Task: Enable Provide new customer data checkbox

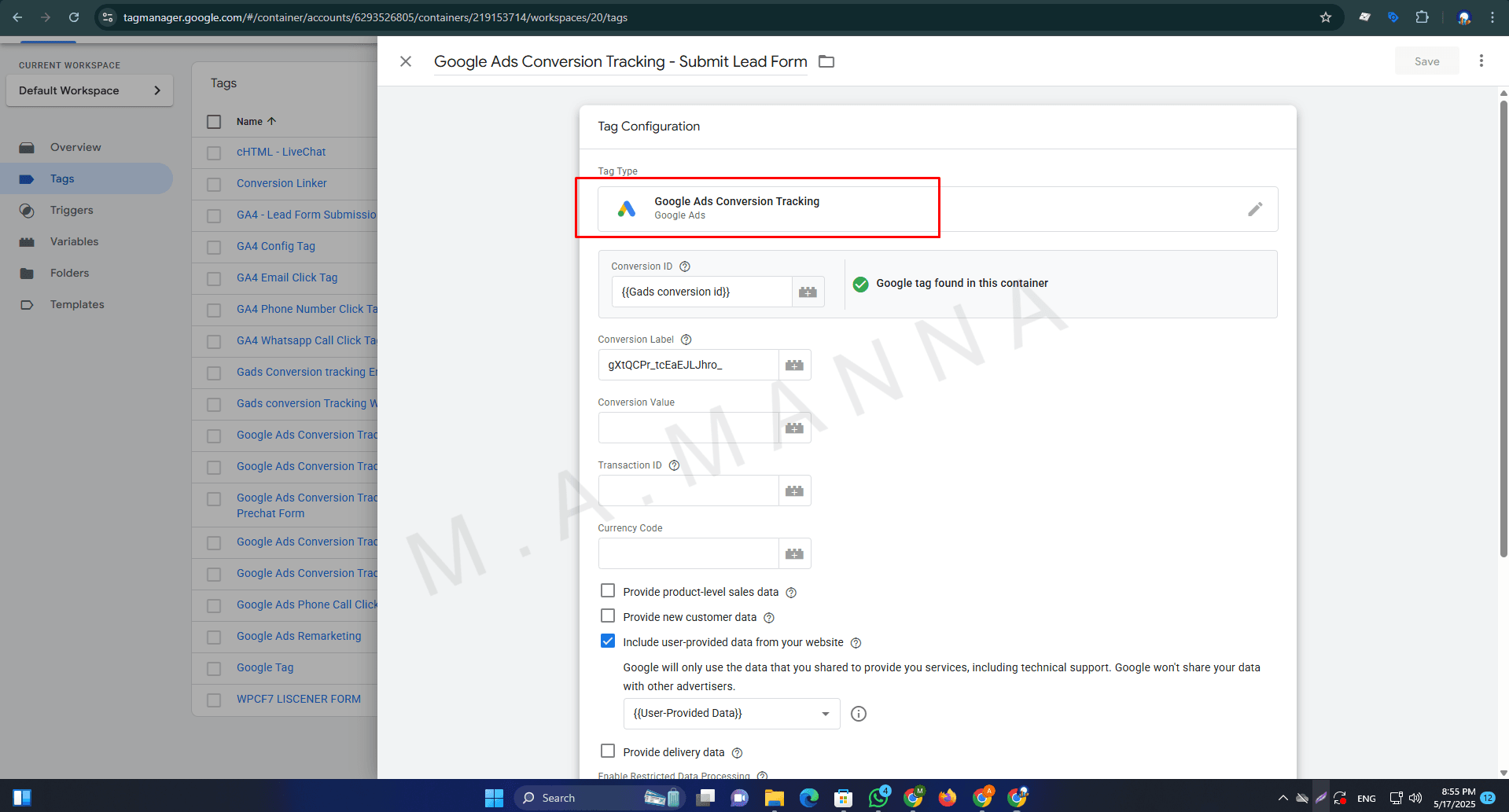Action: pyautogui.click(x=608, y=616)
